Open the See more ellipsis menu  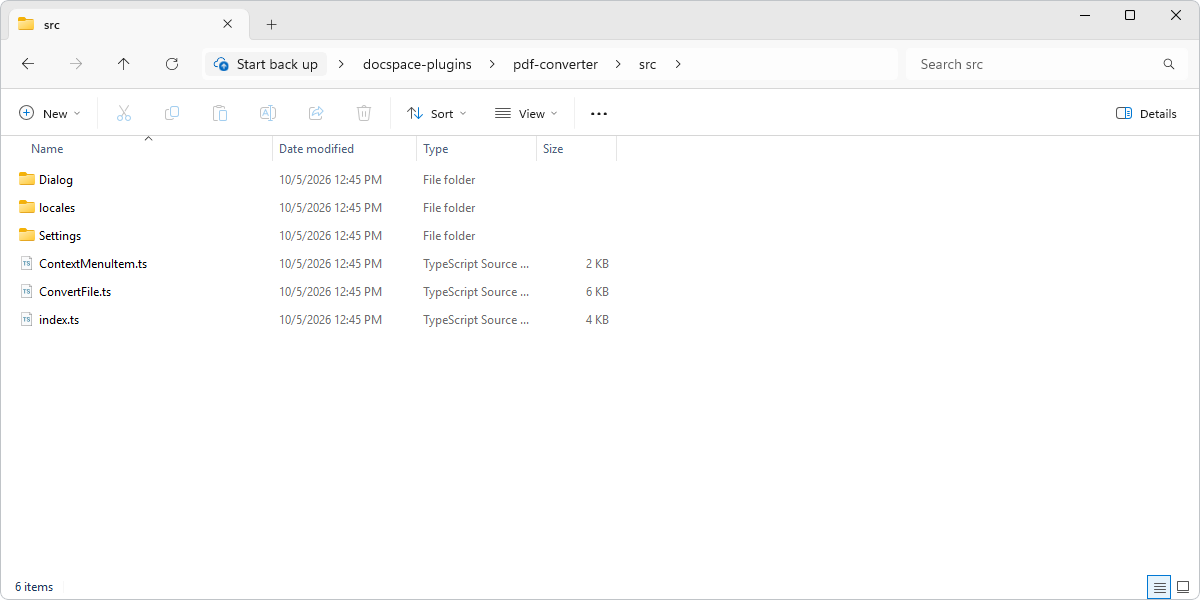pyautogui.click(x=599, y=114)
